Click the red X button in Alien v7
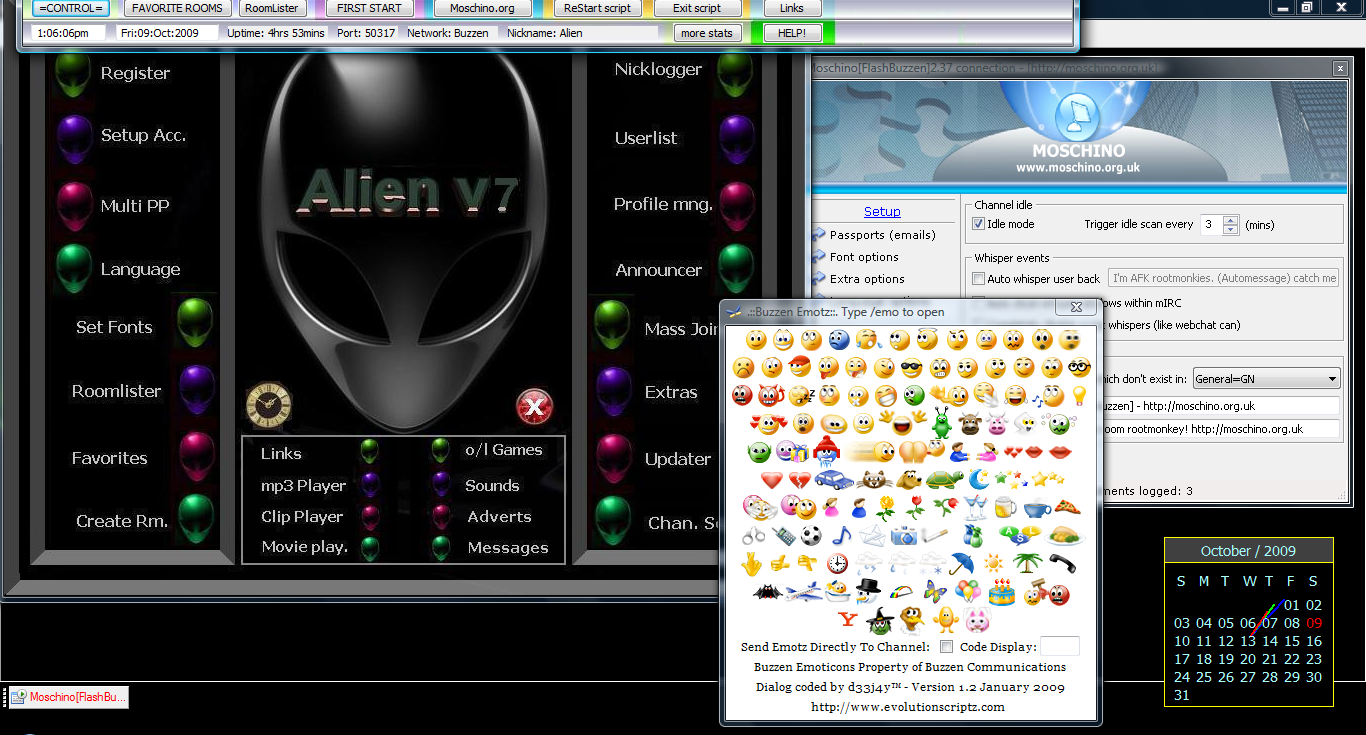1366x735 pixels. pyautogui.click(x=535, y=407)
